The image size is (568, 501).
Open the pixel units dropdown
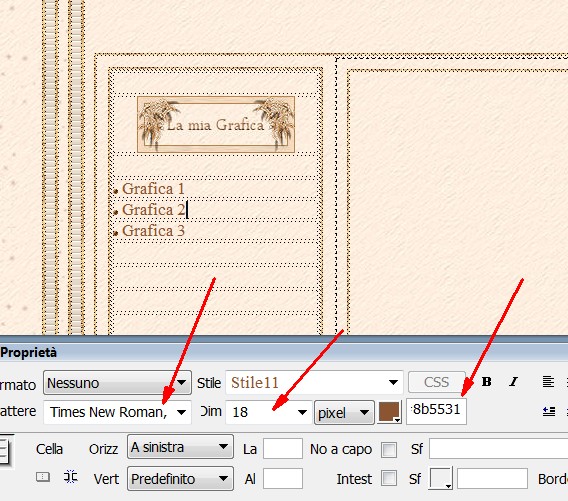344,413
